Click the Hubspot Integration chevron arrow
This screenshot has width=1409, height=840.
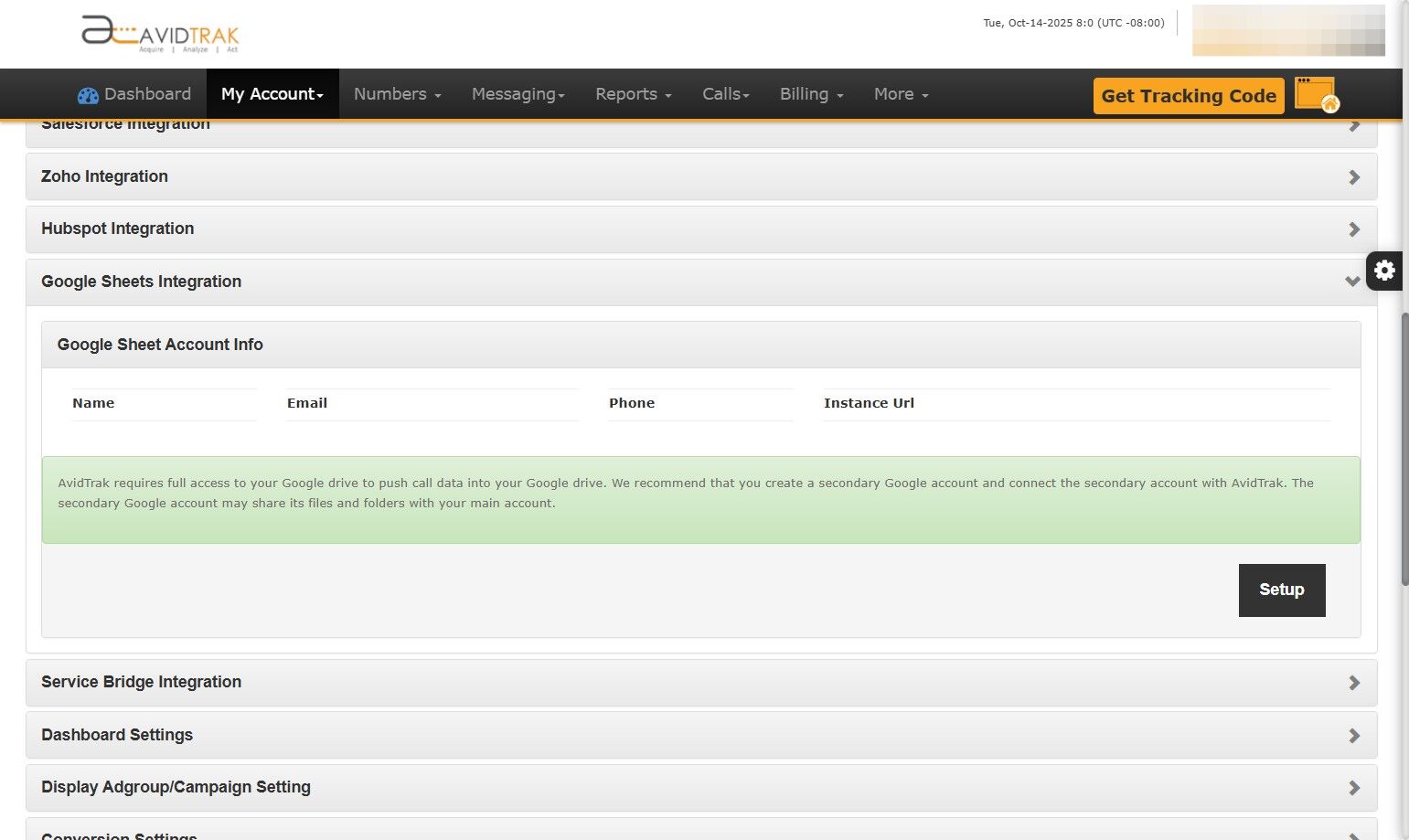[1354, 229]
